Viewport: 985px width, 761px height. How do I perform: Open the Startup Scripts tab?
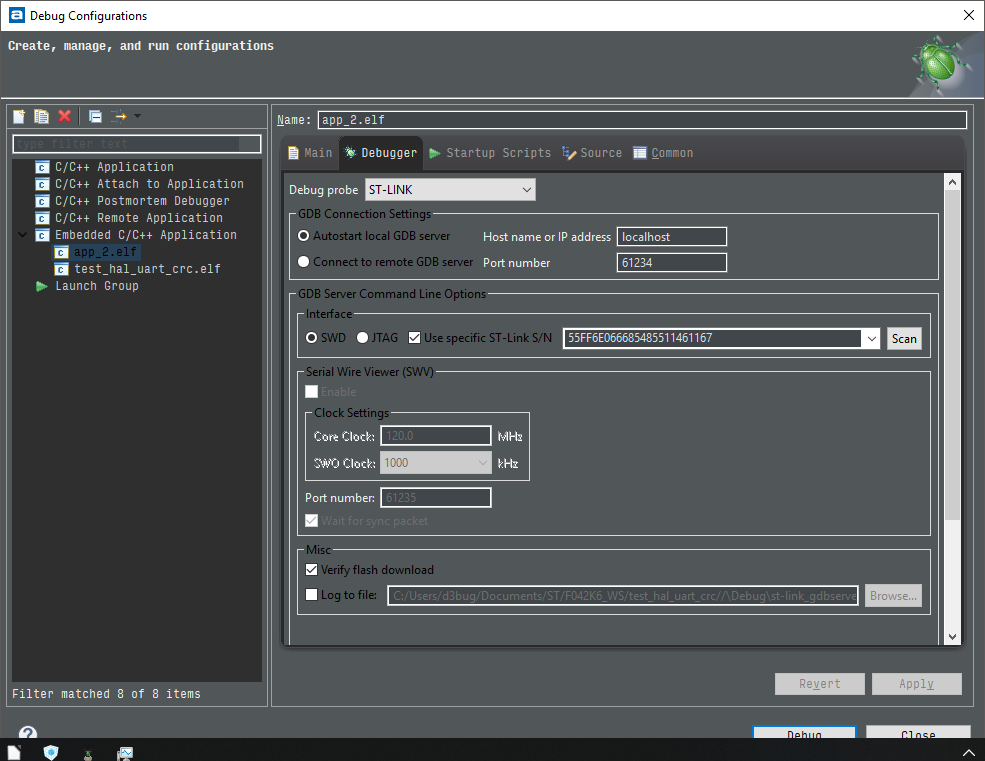coord(490,153)
